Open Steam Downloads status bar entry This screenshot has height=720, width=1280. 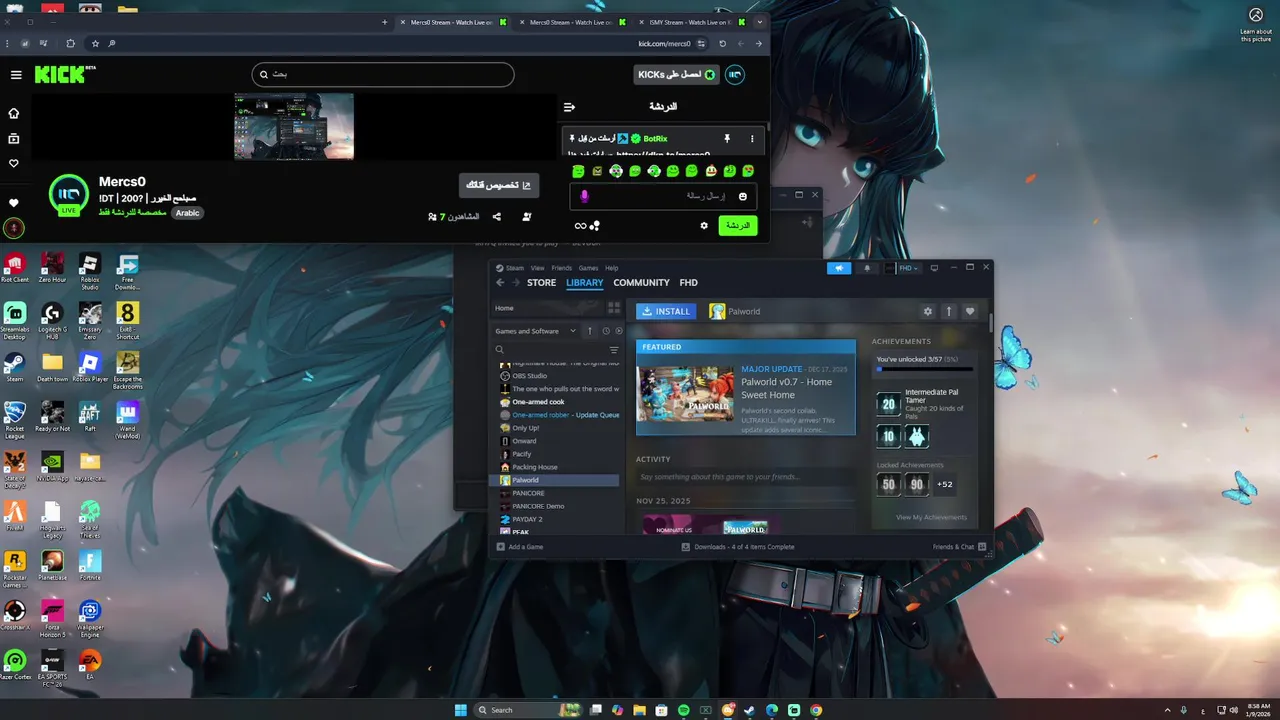tap(738, 547)
